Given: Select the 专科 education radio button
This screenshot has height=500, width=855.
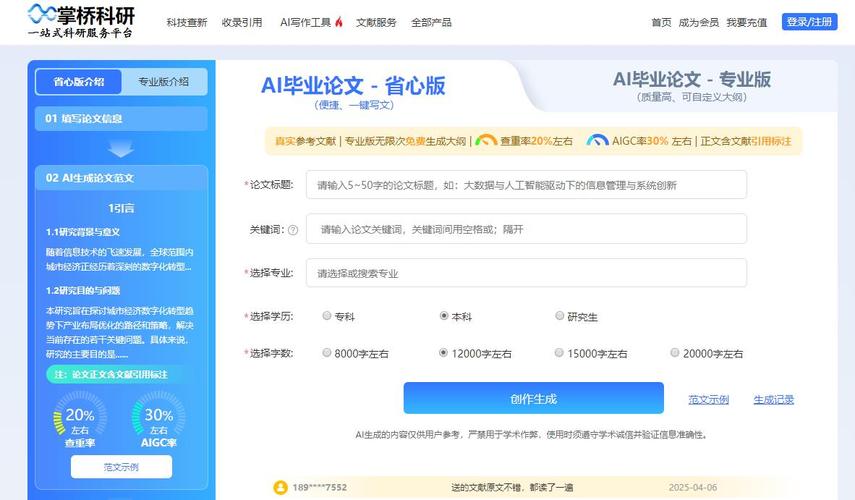Looking at the screenshot, I should 327,316.
